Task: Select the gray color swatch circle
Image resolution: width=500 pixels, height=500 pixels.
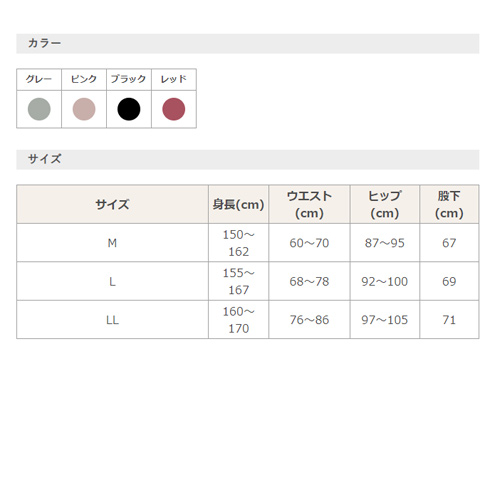Action: point(39,109)
